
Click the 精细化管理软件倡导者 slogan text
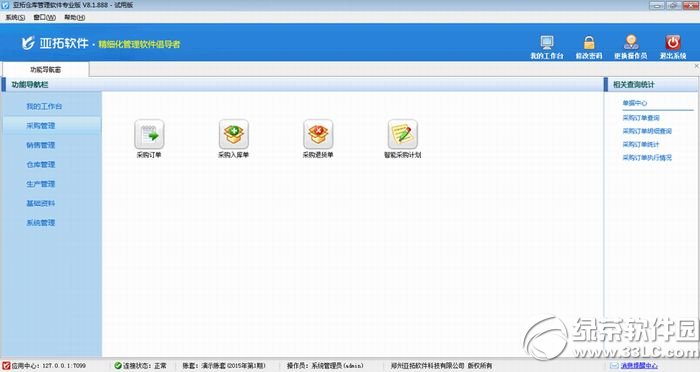(139, 44)
